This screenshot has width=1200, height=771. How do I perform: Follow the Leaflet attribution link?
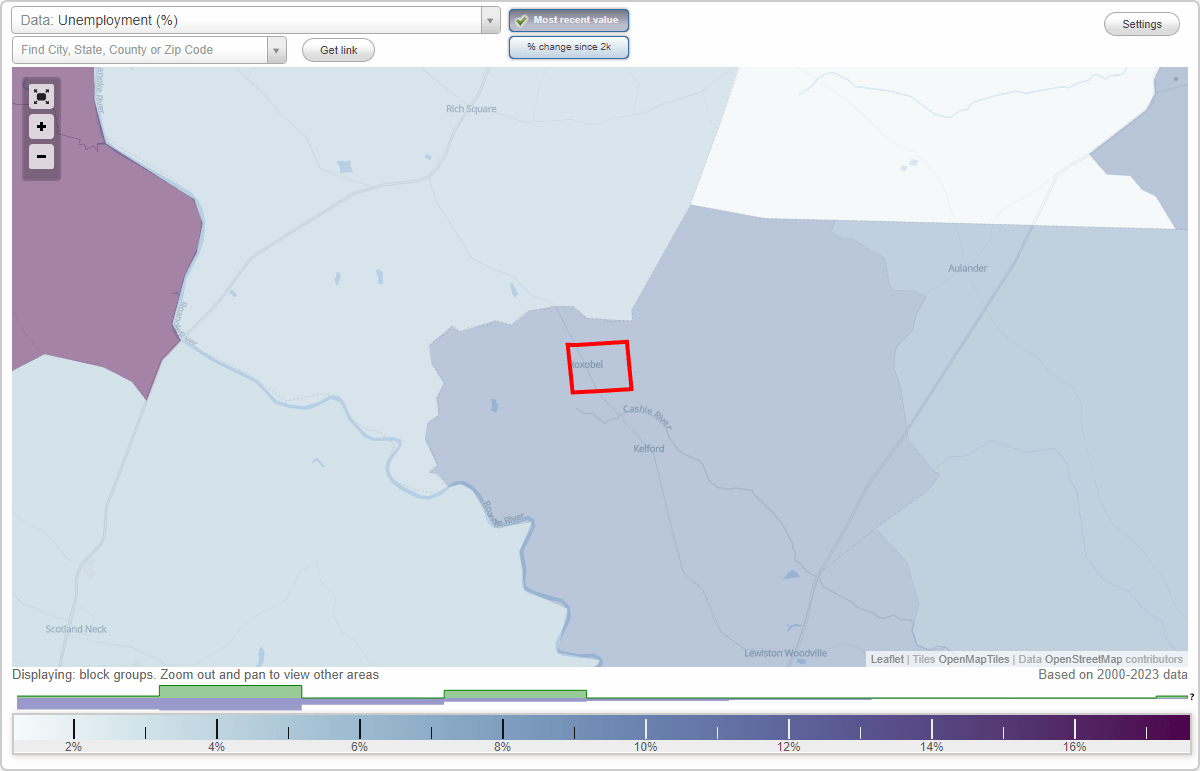point(886,659)
